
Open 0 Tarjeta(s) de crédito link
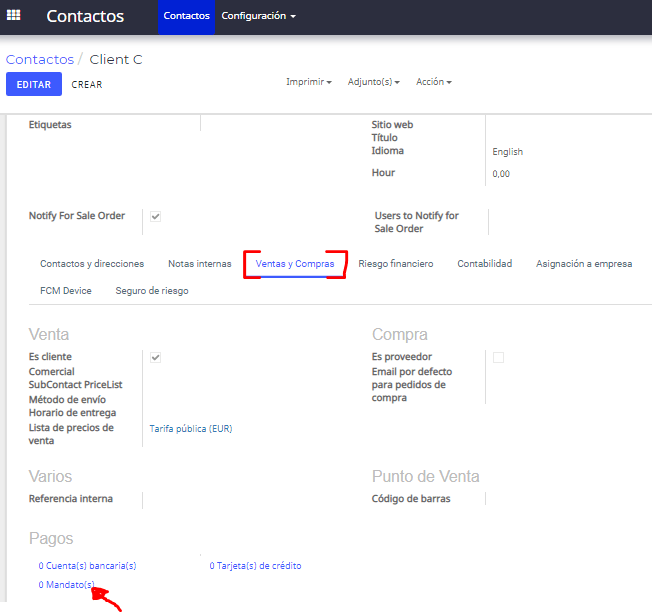click(x=255, y=566)
